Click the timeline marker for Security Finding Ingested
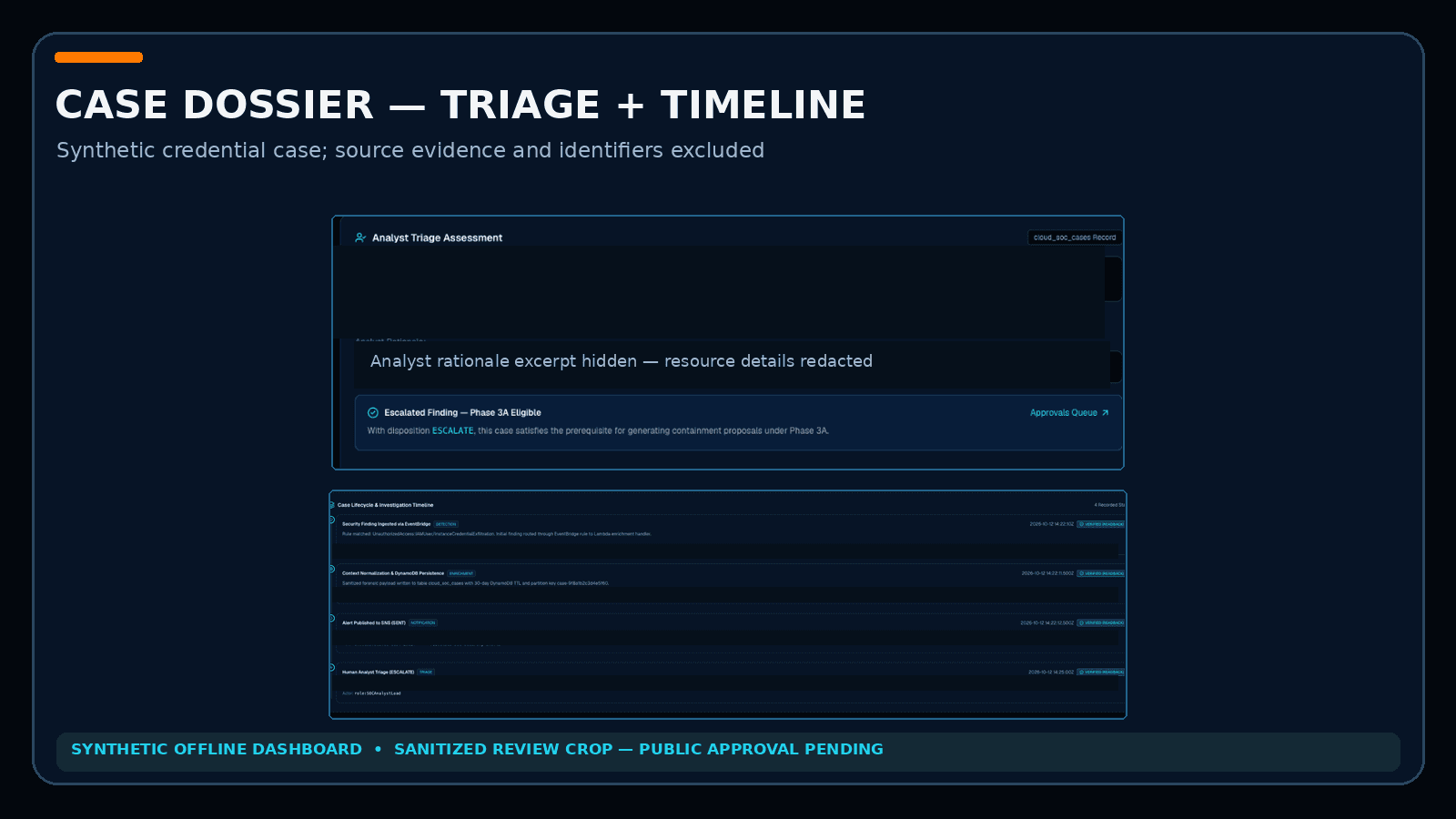 click(332, 520)
